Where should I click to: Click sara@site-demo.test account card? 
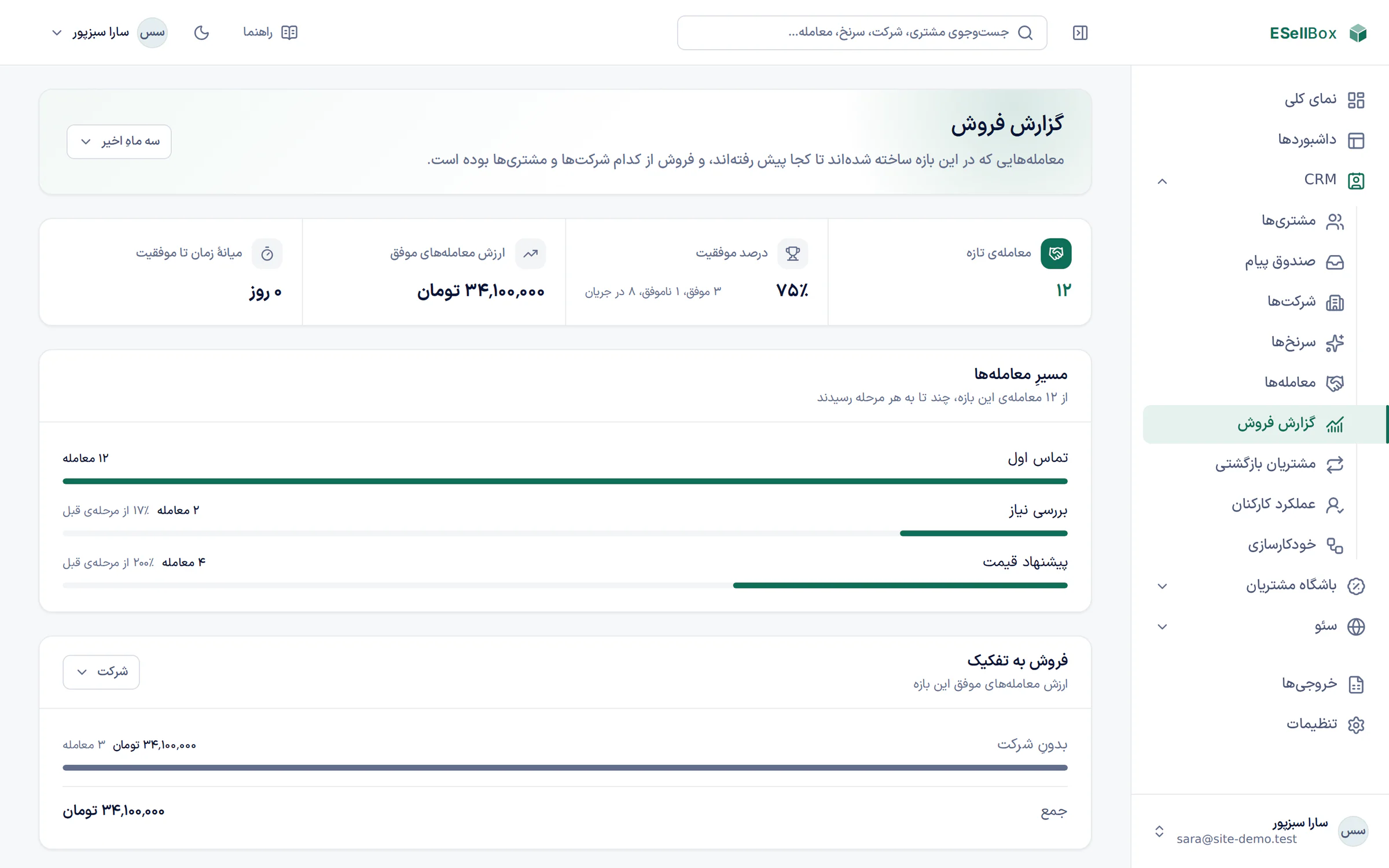(x=1259, y=832)
